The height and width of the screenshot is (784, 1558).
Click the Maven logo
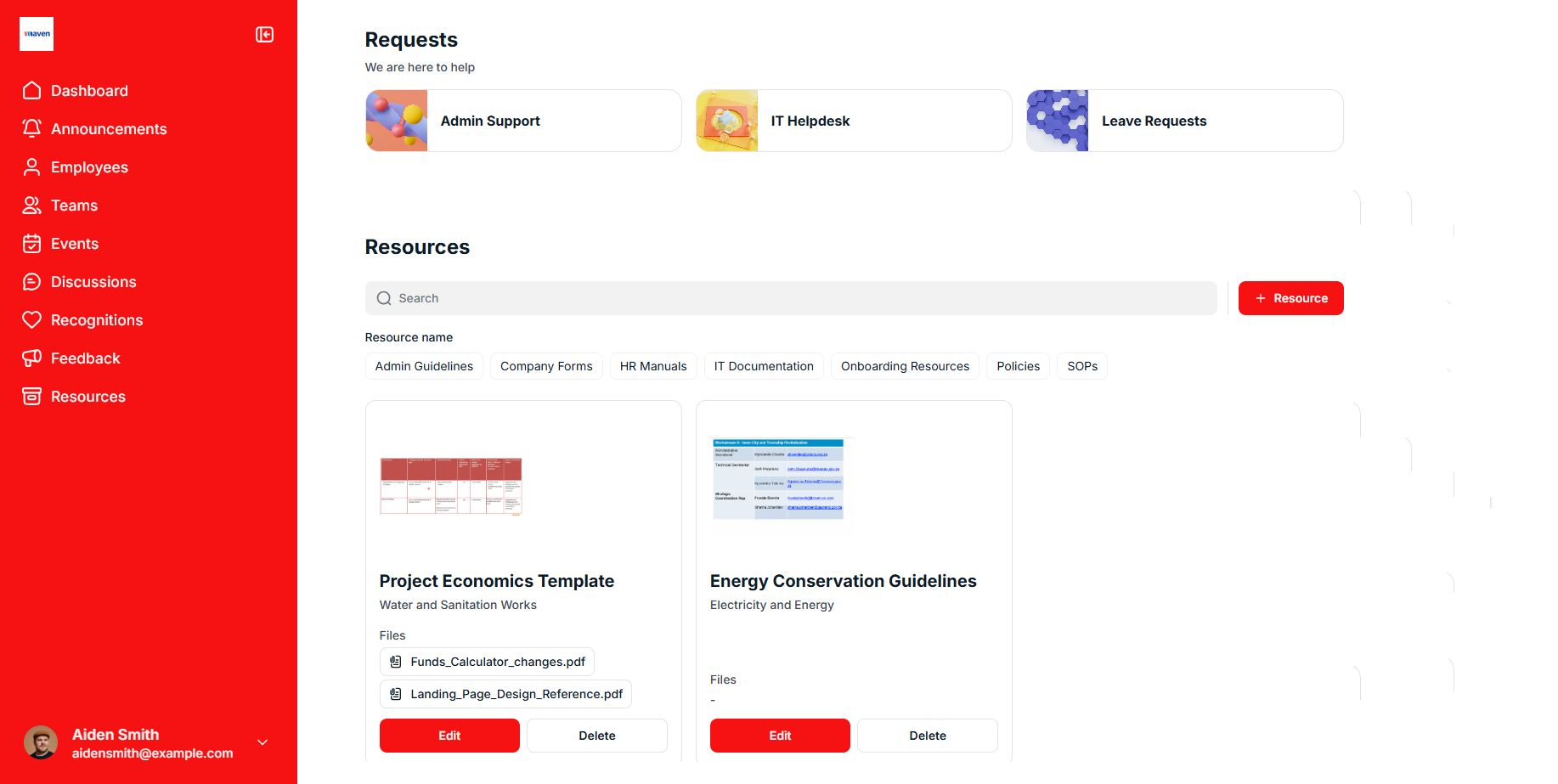[37, 34]
